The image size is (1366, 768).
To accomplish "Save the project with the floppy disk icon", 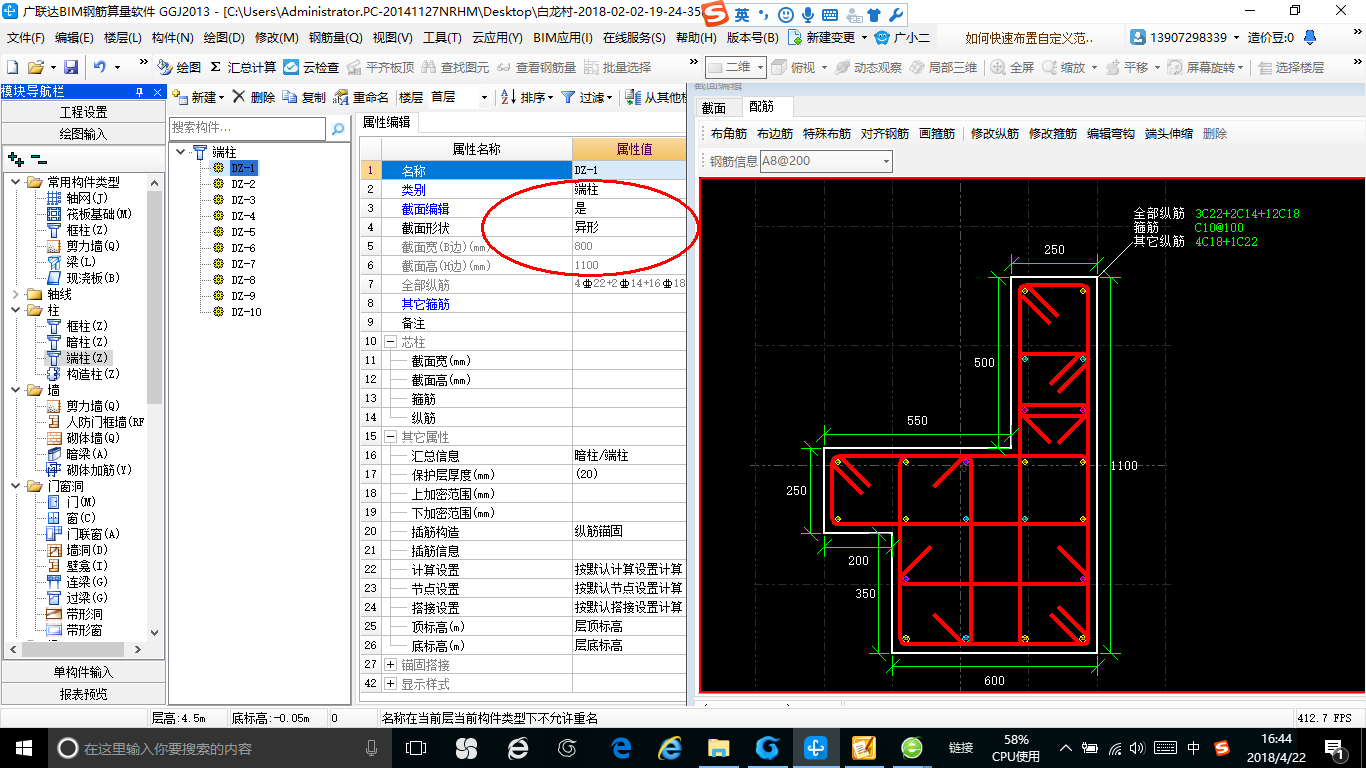I will coord(71,67).
